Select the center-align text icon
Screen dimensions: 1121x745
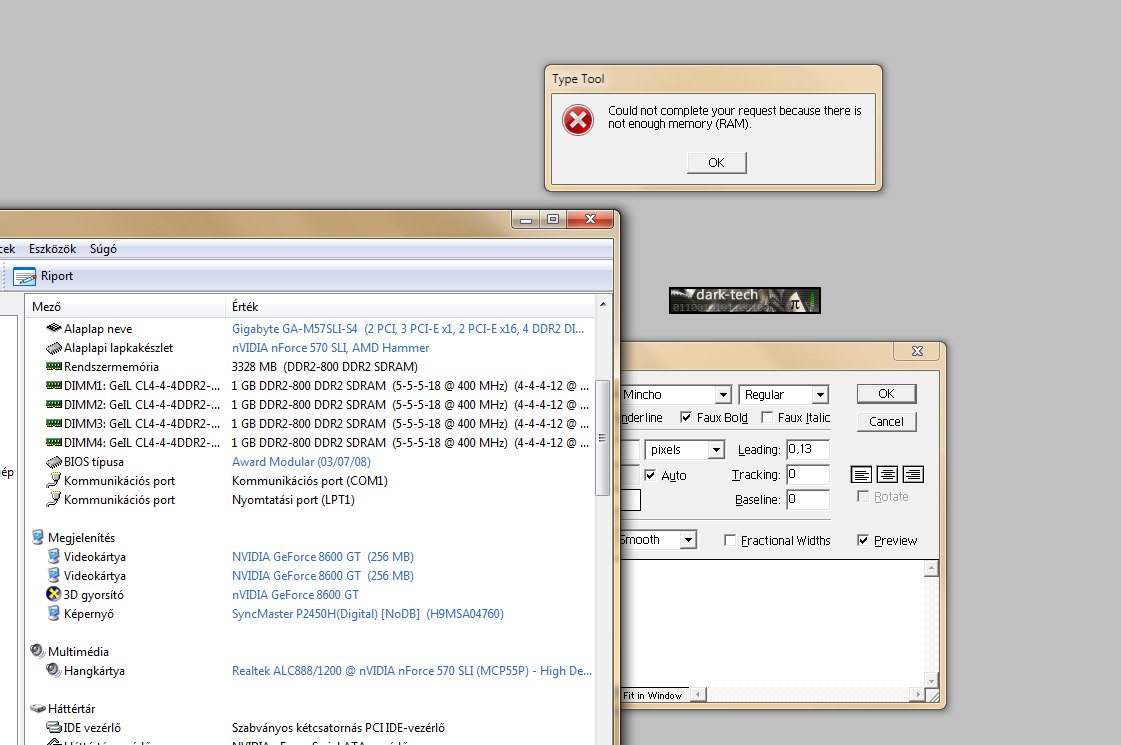click(x=887, y=475)
